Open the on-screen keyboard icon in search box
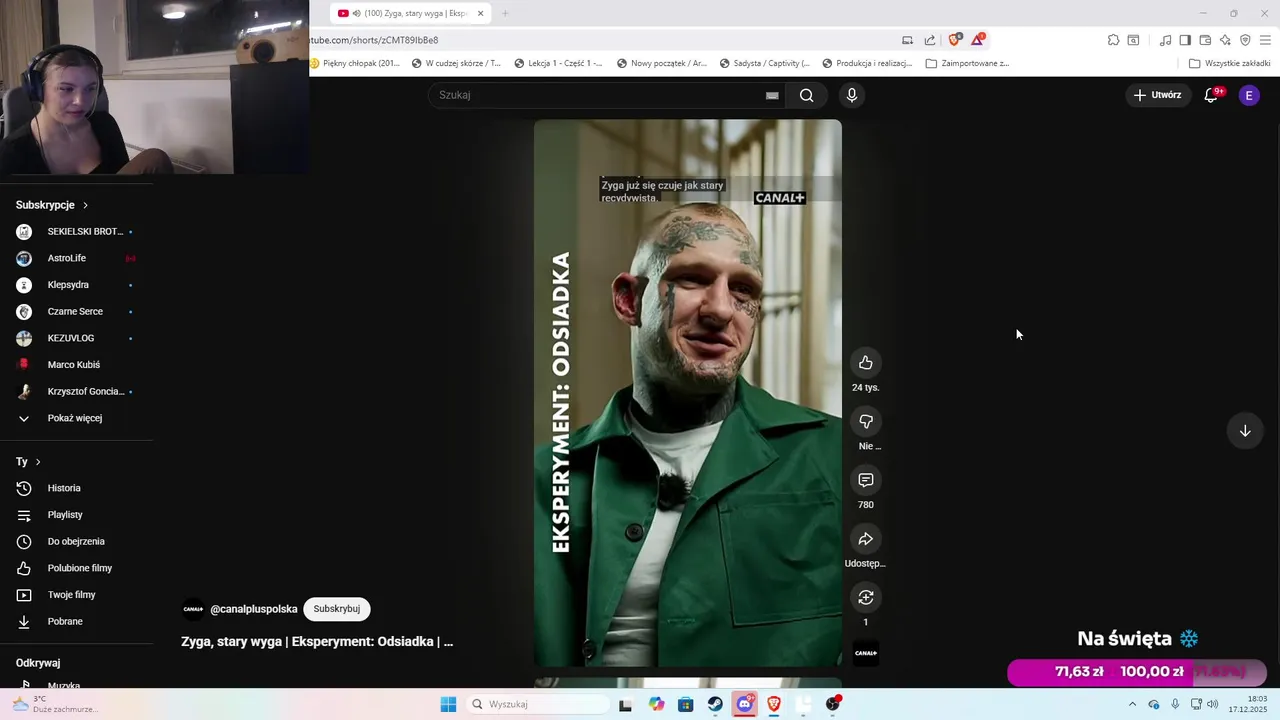This screenshot has height=720, width=1280. point(772,95)
